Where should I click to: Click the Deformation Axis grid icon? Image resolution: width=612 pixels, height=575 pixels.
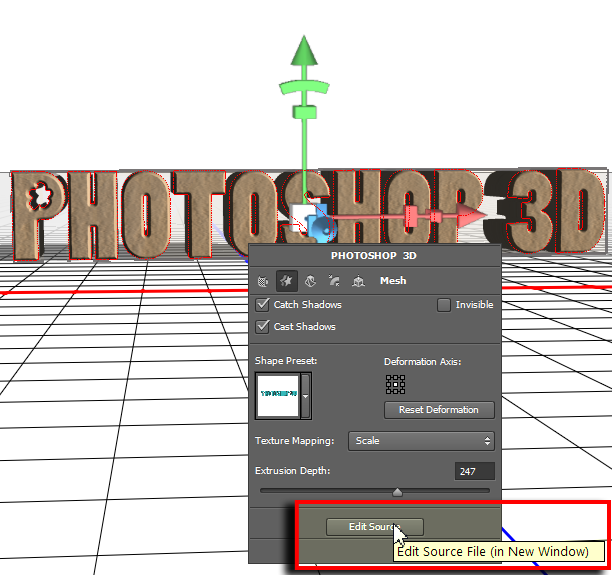(396, 383)
